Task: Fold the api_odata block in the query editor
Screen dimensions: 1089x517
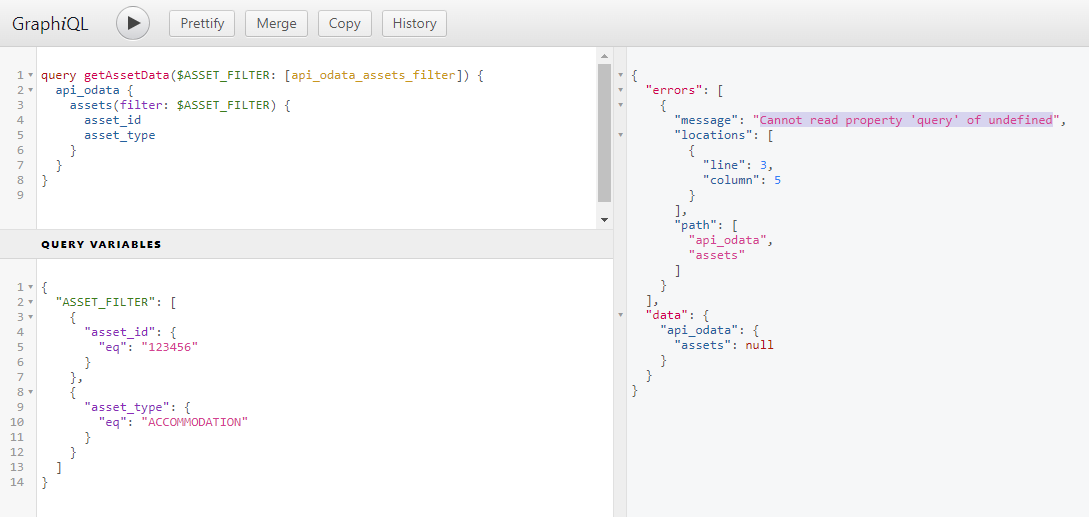Action: (x=31, y=91)
